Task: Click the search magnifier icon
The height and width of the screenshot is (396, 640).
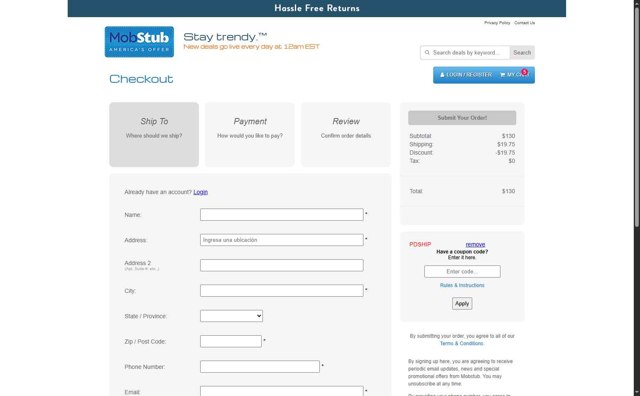Action: coord(427,53)
